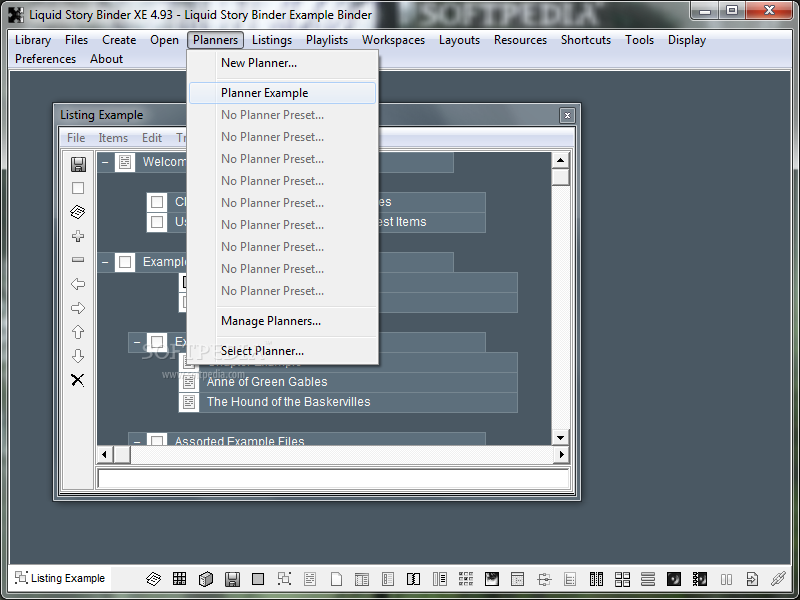
Task: Click the quill pen icon in bottom toolbar
Action: [779, 579]
